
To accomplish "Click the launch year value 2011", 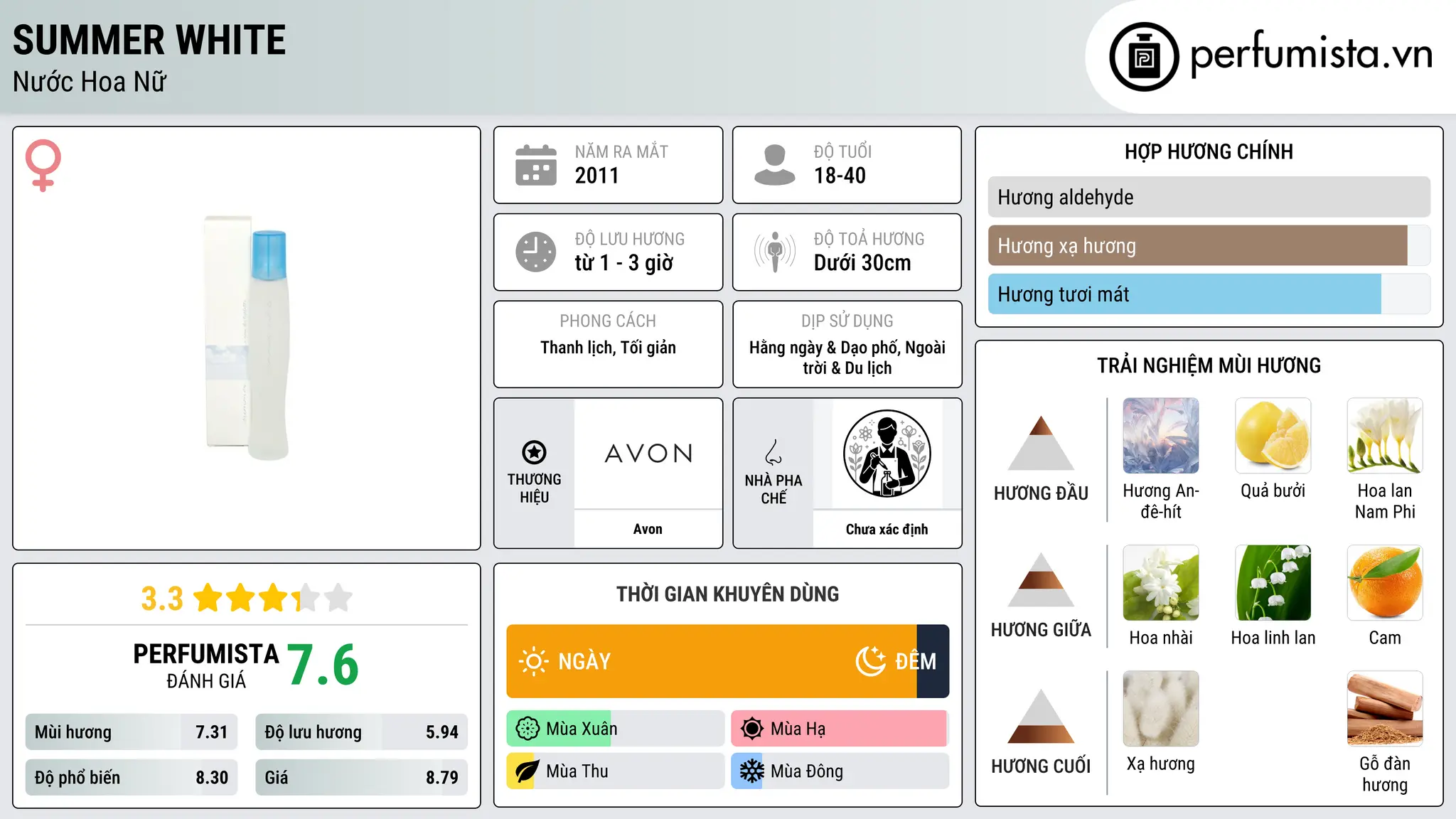I will pyautogui.click(x=597, y=176).
